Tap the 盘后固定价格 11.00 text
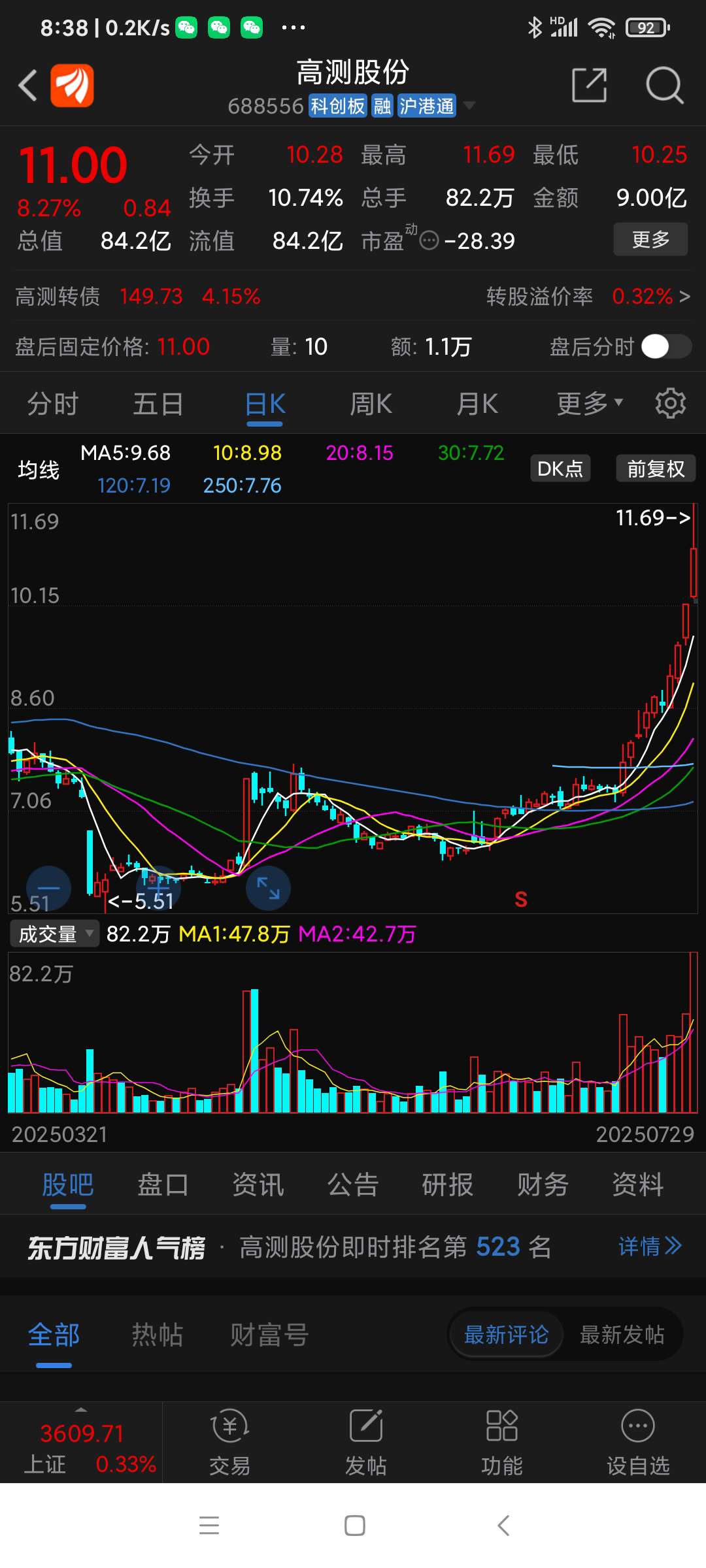This screenshot has height=1568, width=706. [x=112, y=346]
